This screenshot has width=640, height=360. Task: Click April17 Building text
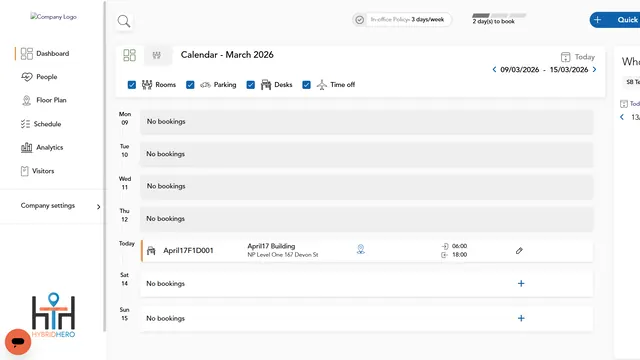point(271,246)
